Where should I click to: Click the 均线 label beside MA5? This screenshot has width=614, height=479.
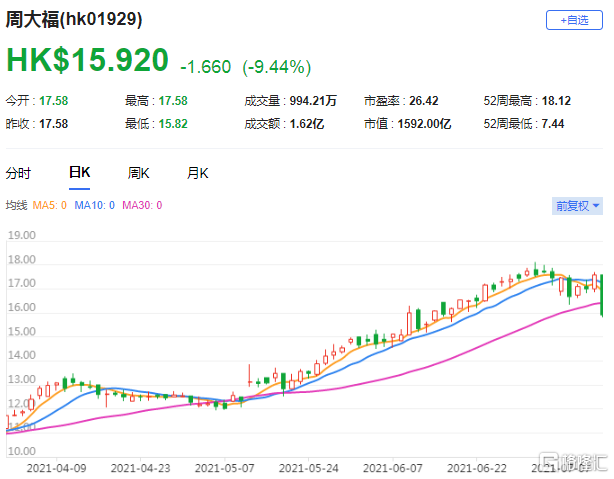(15, 206)
